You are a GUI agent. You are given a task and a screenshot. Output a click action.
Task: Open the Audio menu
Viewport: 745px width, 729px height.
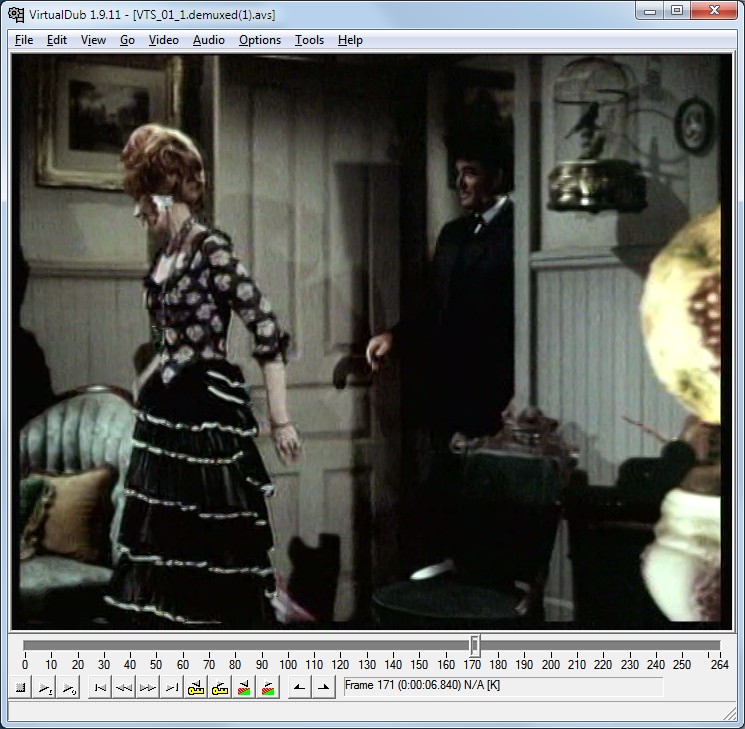(x=209, y=40)
